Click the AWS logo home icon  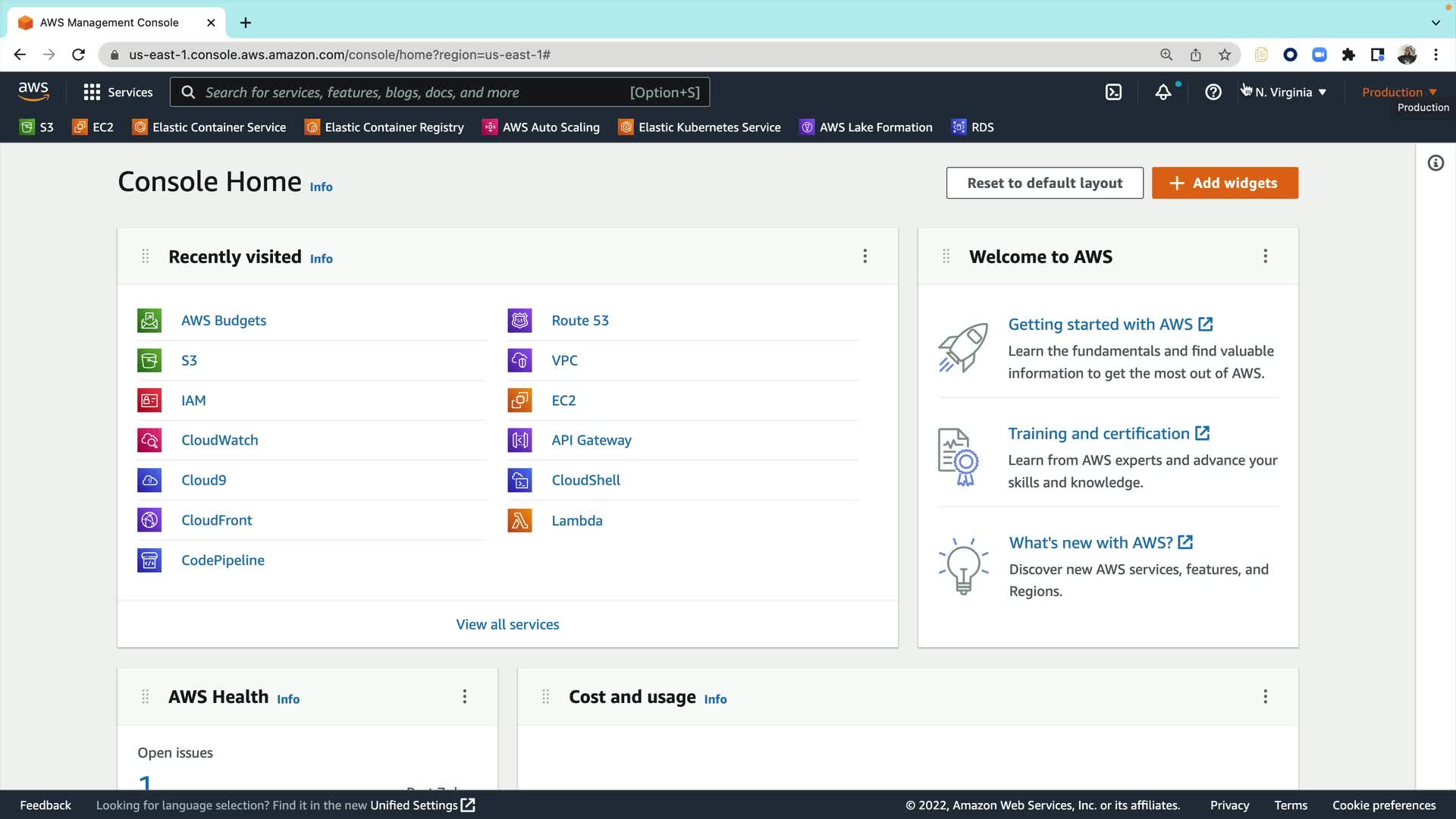(33, 92)
